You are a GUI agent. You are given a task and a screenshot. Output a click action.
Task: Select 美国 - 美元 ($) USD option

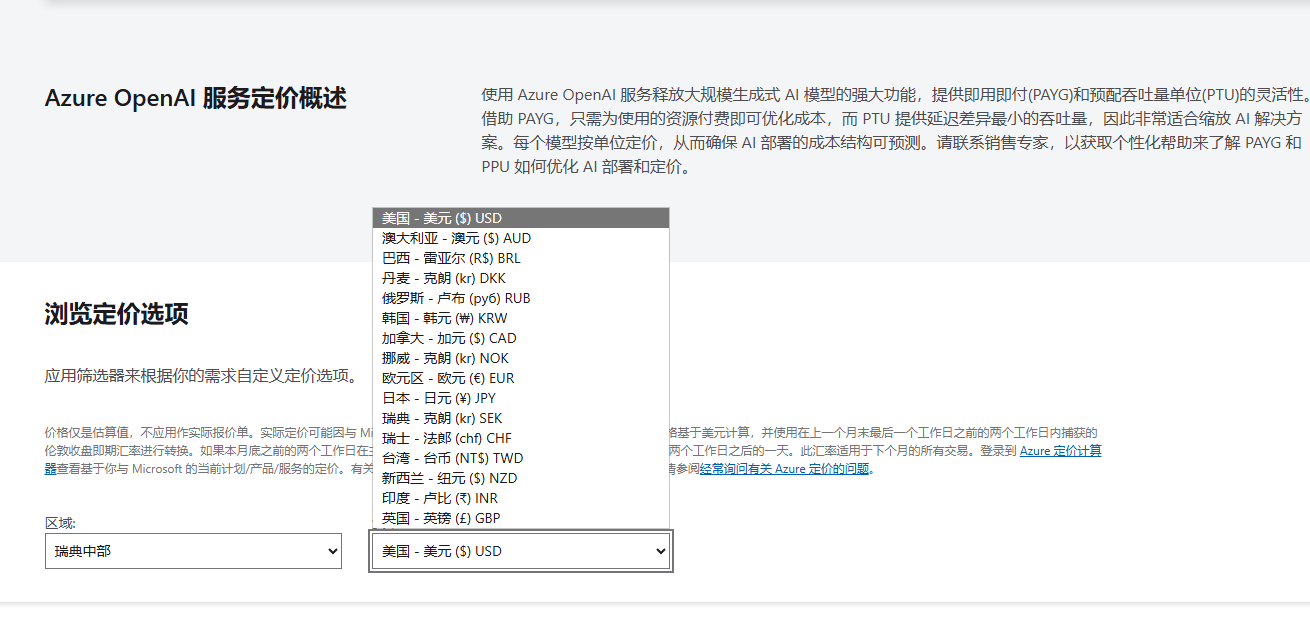(x=520, y=218)
